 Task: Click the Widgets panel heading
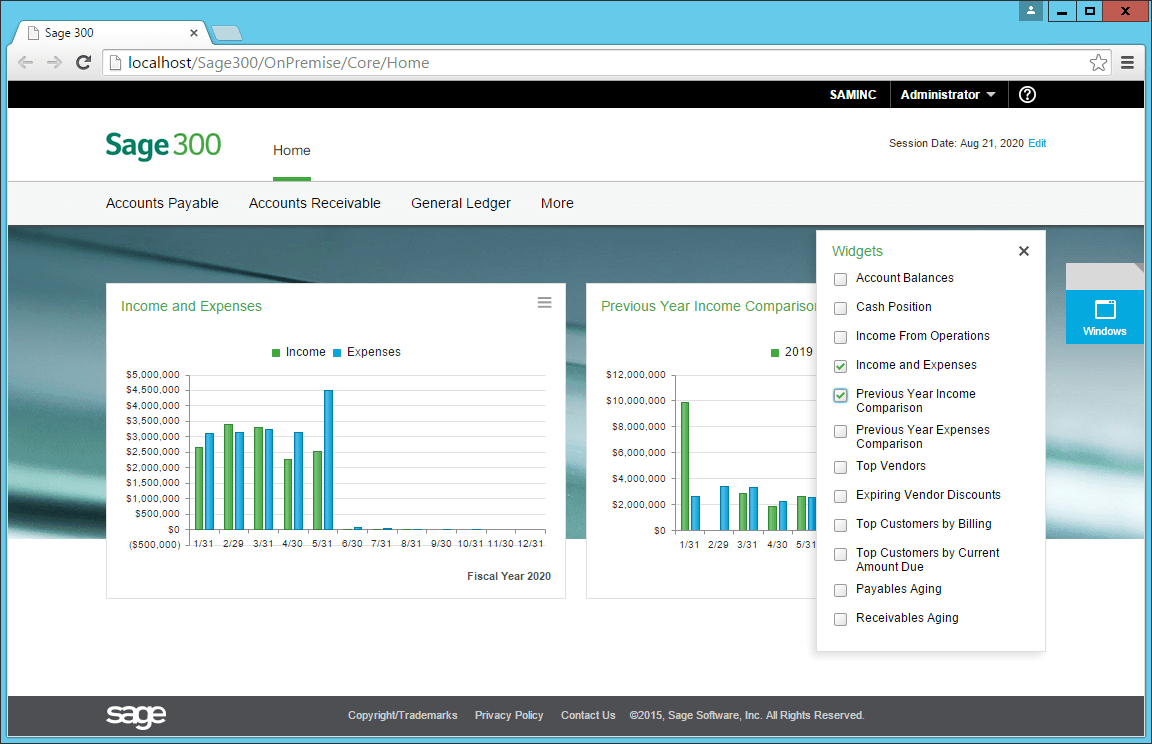[857, 251]
